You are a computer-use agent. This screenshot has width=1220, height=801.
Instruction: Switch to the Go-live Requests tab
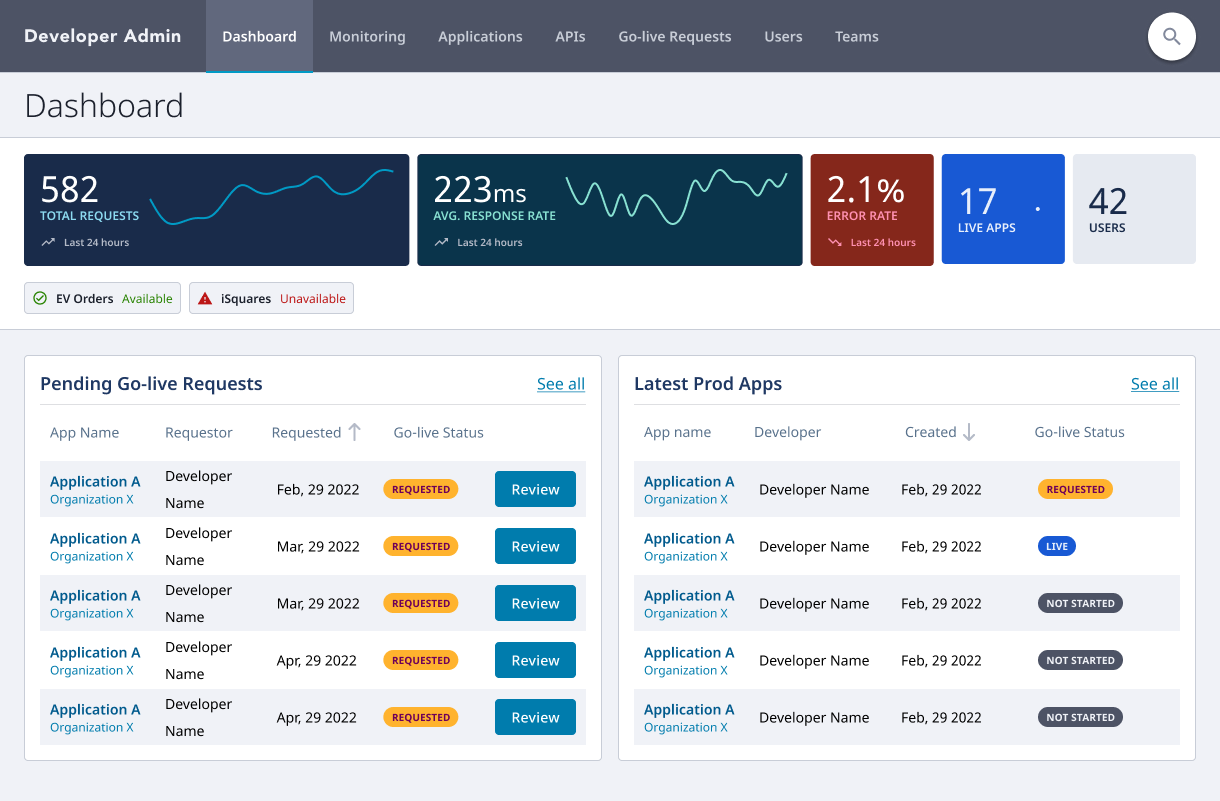(x=674, y=37)
